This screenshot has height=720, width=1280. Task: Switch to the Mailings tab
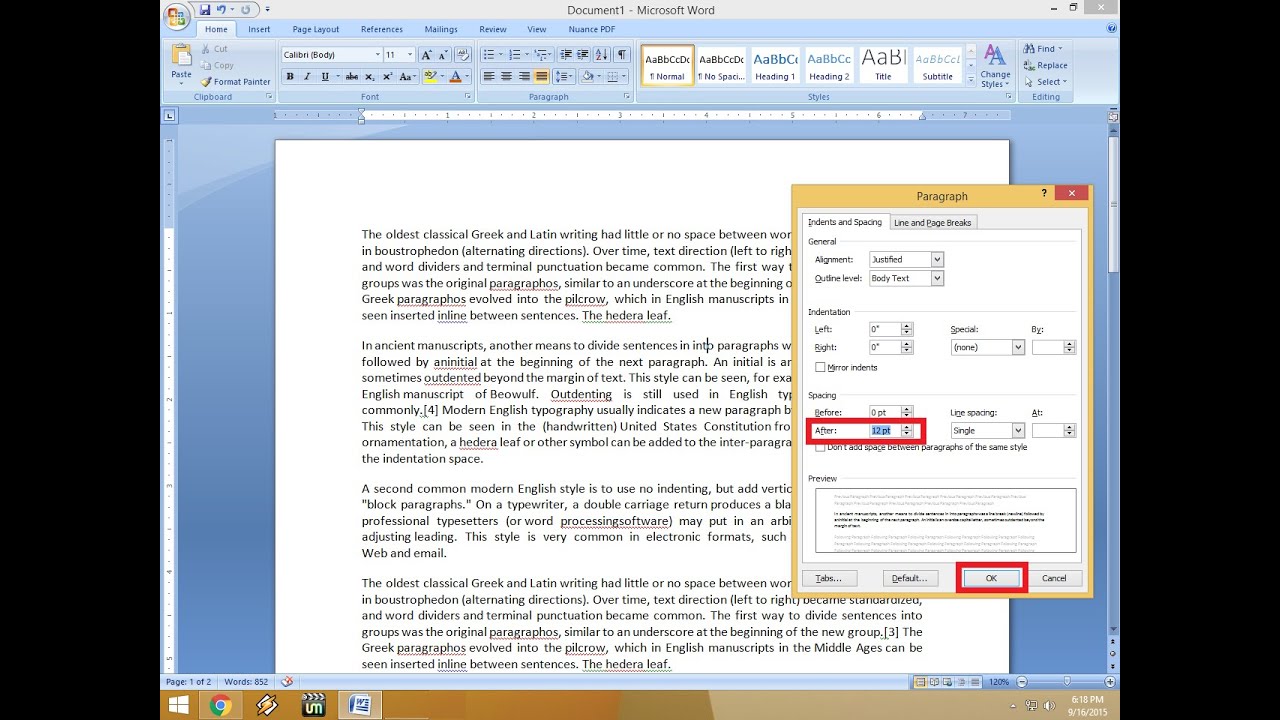(x=441, y=29)
